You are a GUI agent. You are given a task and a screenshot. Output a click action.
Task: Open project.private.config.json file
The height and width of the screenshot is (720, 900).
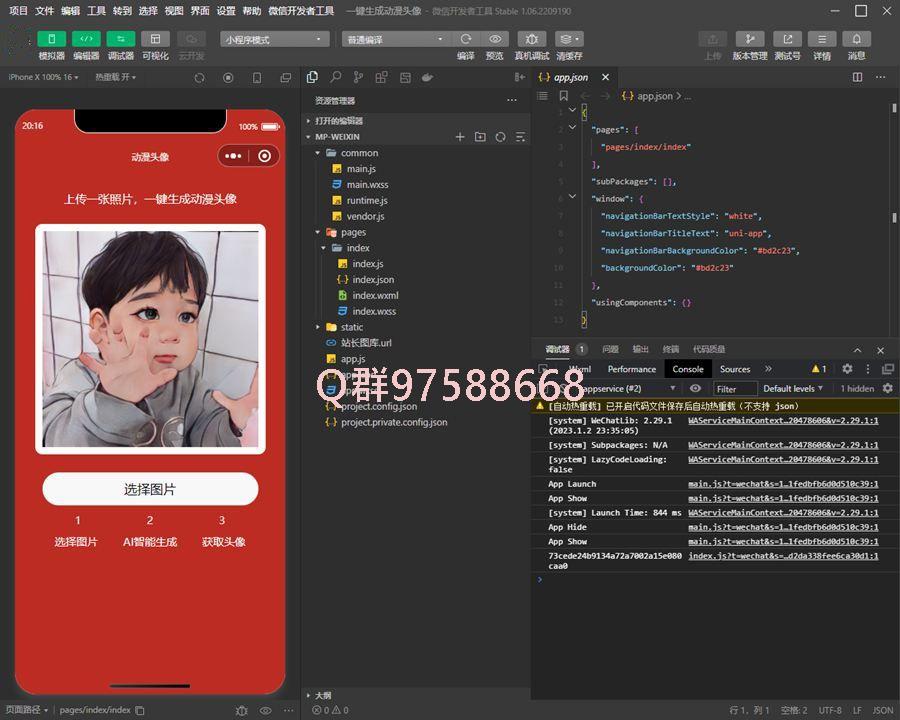pos(394,422)
